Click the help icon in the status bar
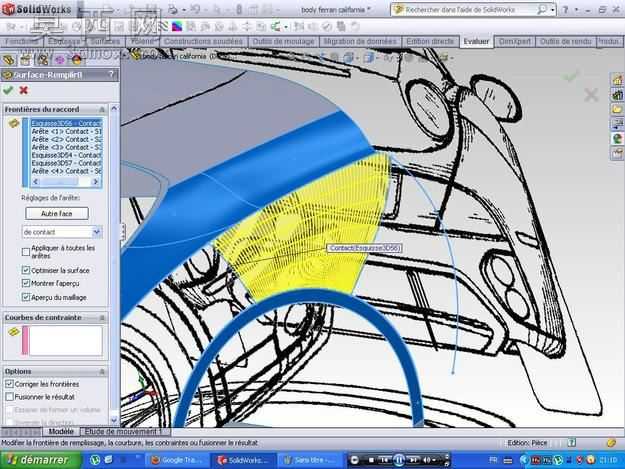 pyautogui.click(x=572, y=442)
